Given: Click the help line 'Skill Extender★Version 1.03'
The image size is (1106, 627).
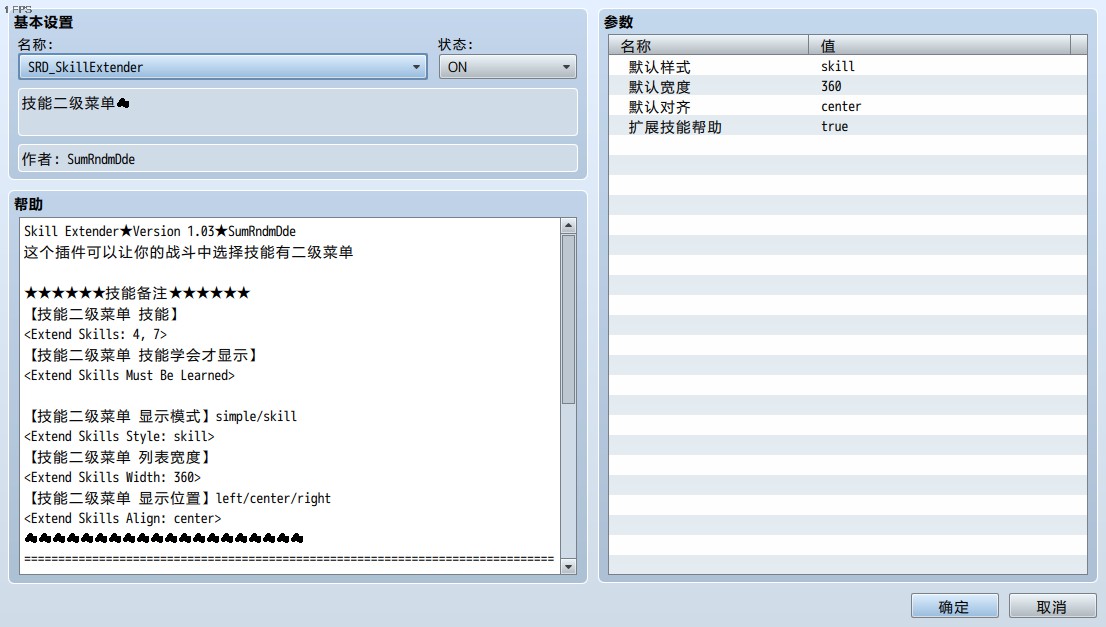Looking at the screenshot, I should click(160, 231).
